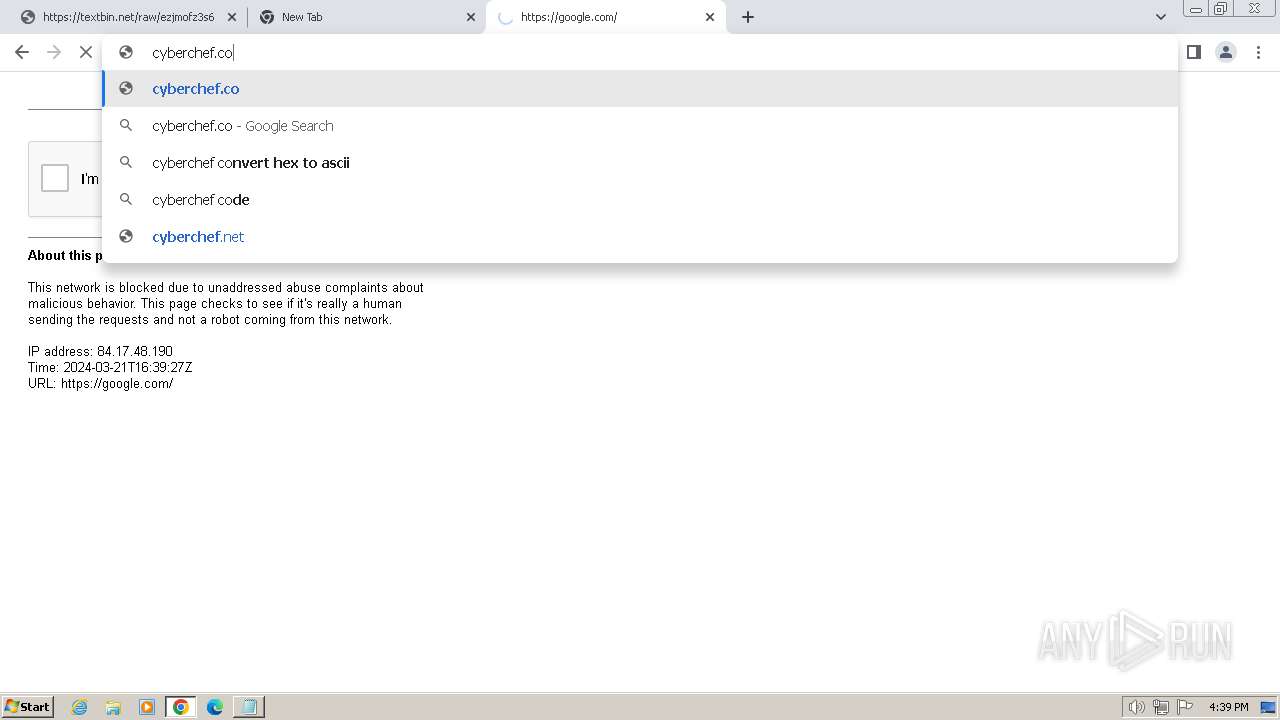Open File Explorer from taskbar
Viewport: 1280px width, 720px height.
pyautogui.click(x=113, y=707)
